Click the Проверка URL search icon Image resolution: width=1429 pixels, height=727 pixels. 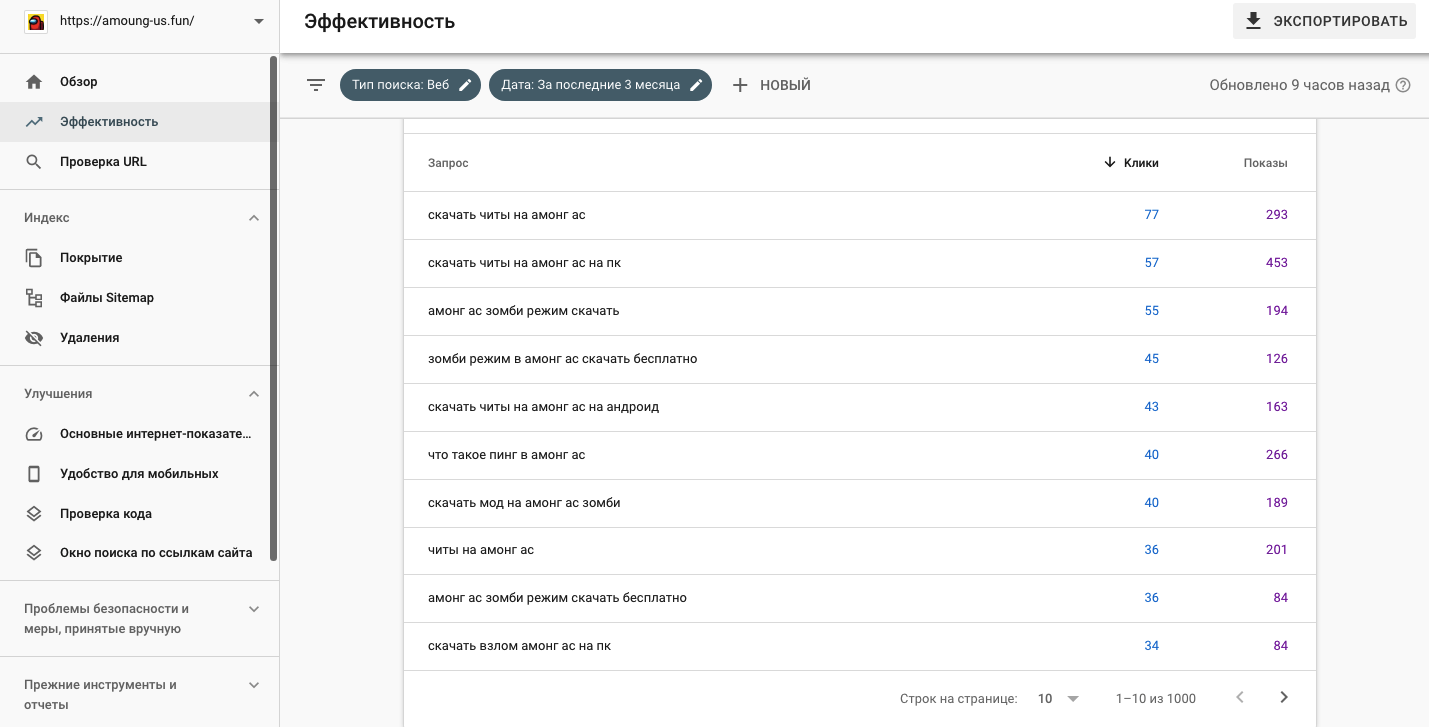(x=34, y=162)
